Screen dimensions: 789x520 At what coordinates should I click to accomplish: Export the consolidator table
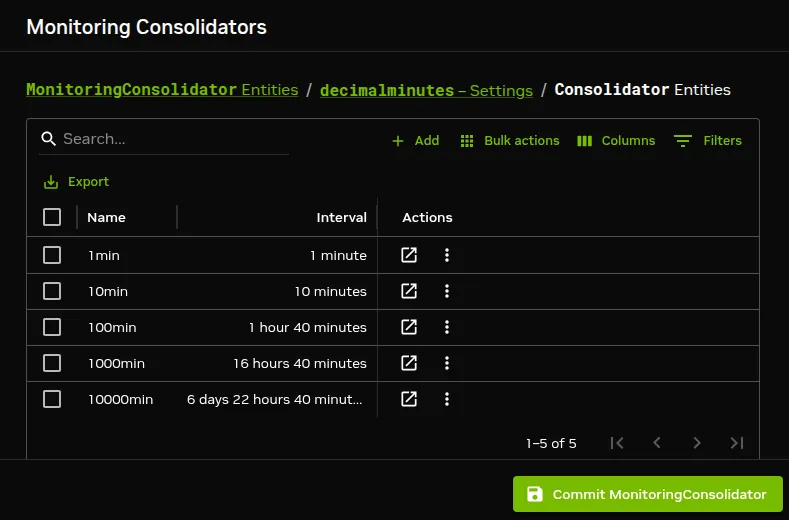(x=76, y=182)
